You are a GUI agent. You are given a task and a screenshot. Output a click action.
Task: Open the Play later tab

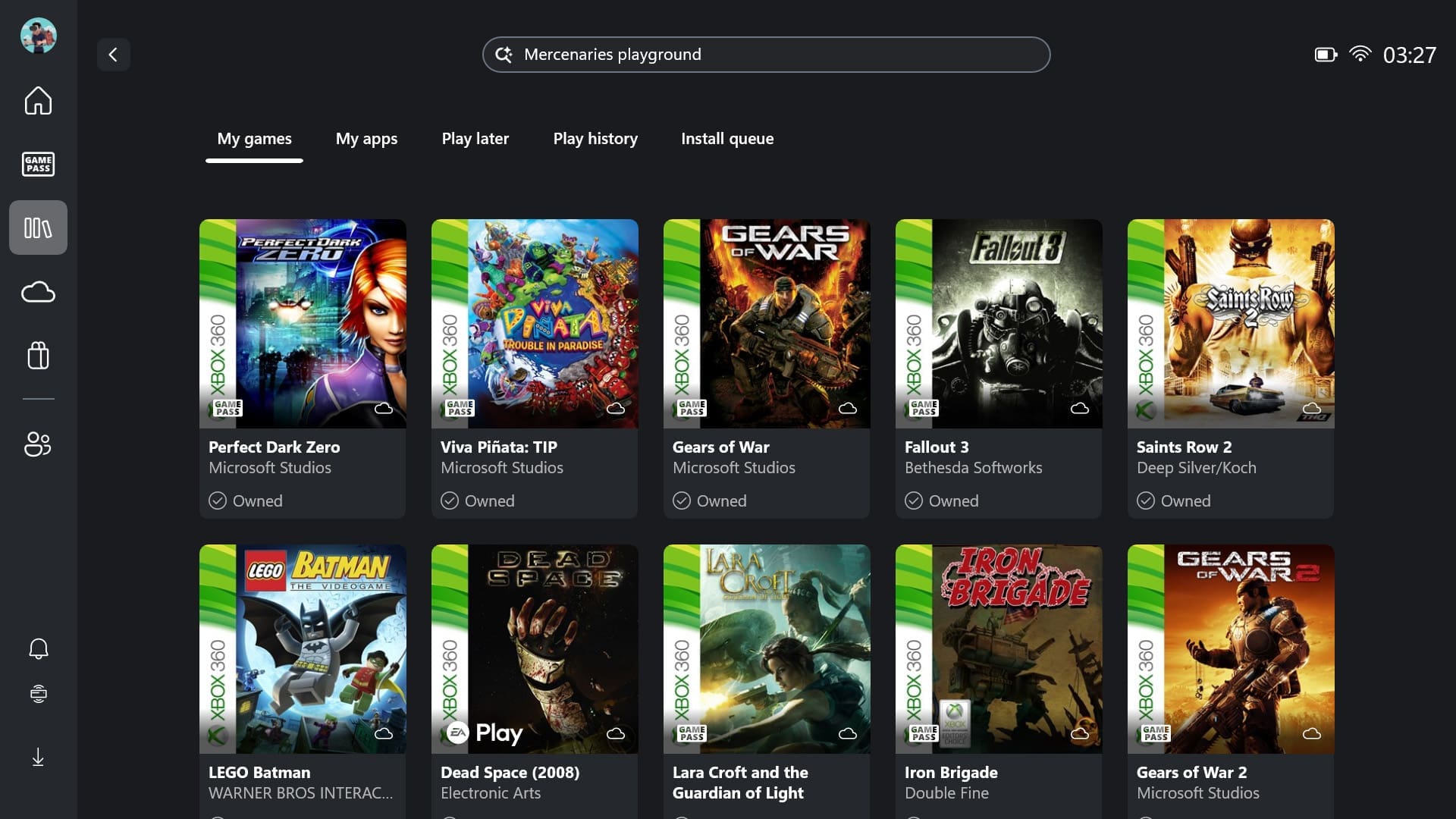coord(475,139)
